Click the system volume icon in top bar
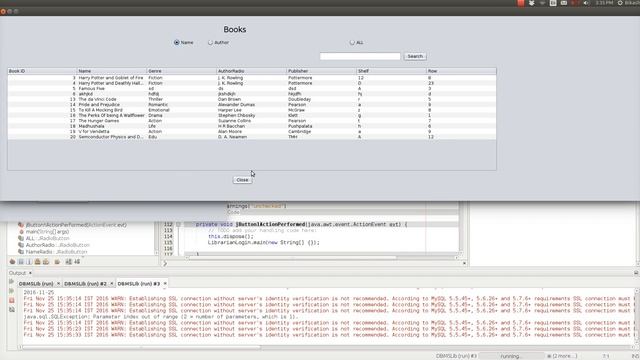640x360 pixels. 586,3
